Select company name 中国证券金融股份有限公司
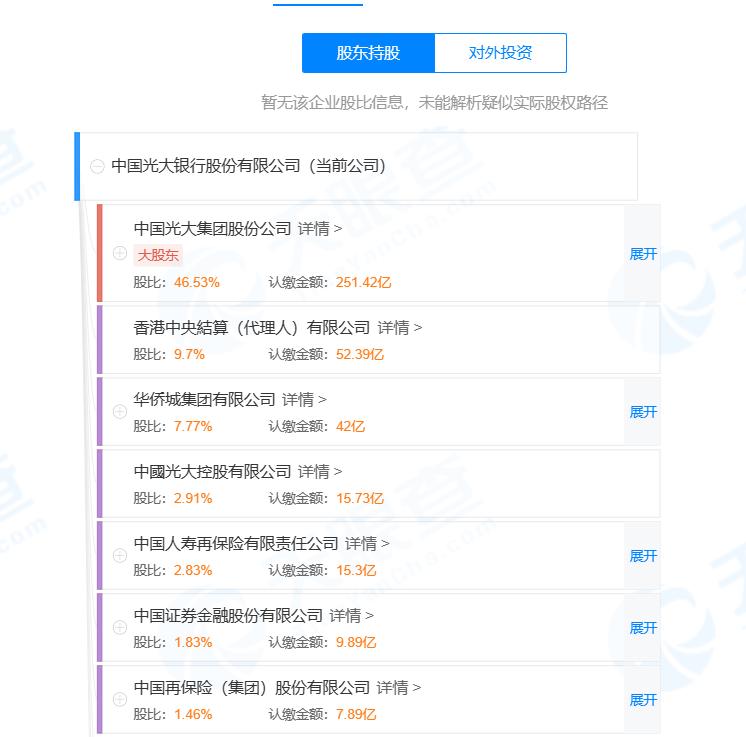This screenshot has height=737, width=746. tap(228, 615)
